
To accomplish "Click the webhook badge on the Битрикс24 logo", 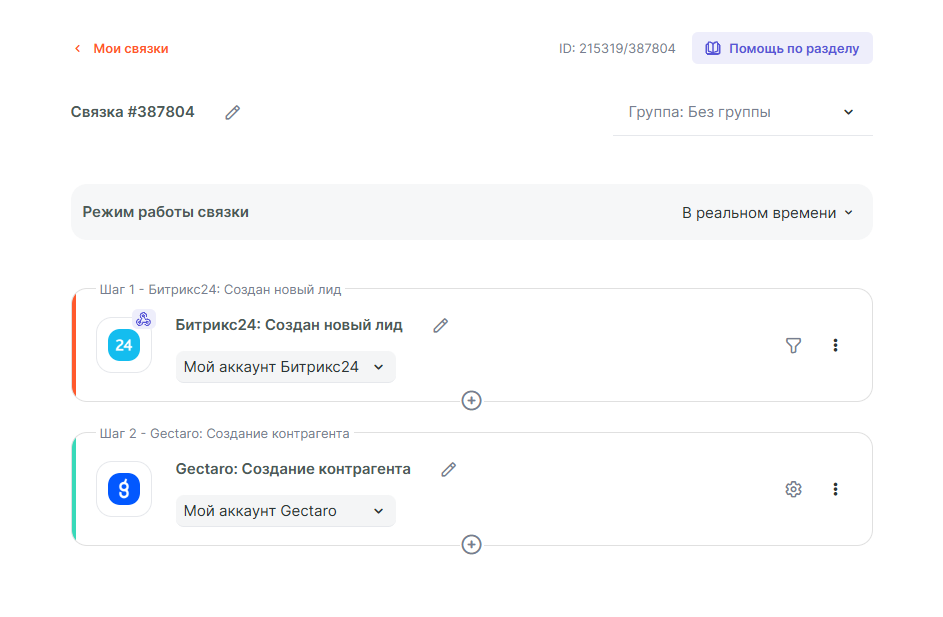I will pos(143,319).
